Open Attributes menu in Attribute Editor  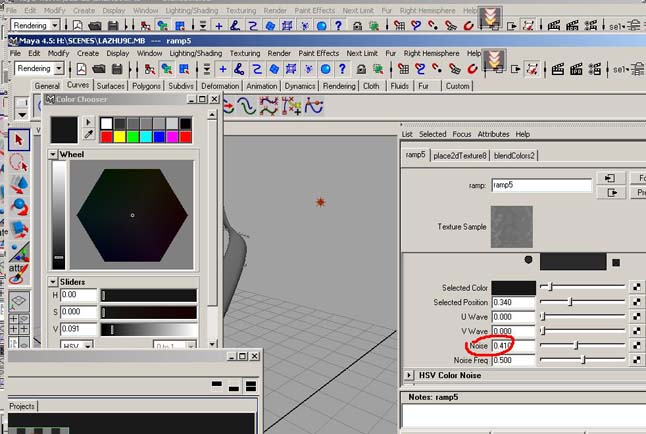(493, 134)
